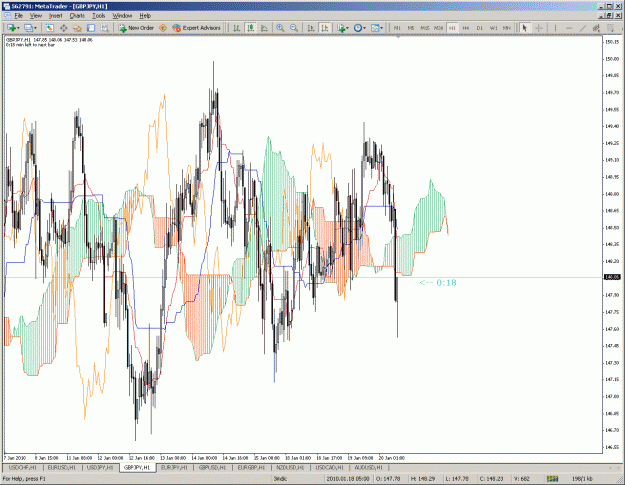Zoom in on the chart
The image size is (625, 485).
[280, 28]
